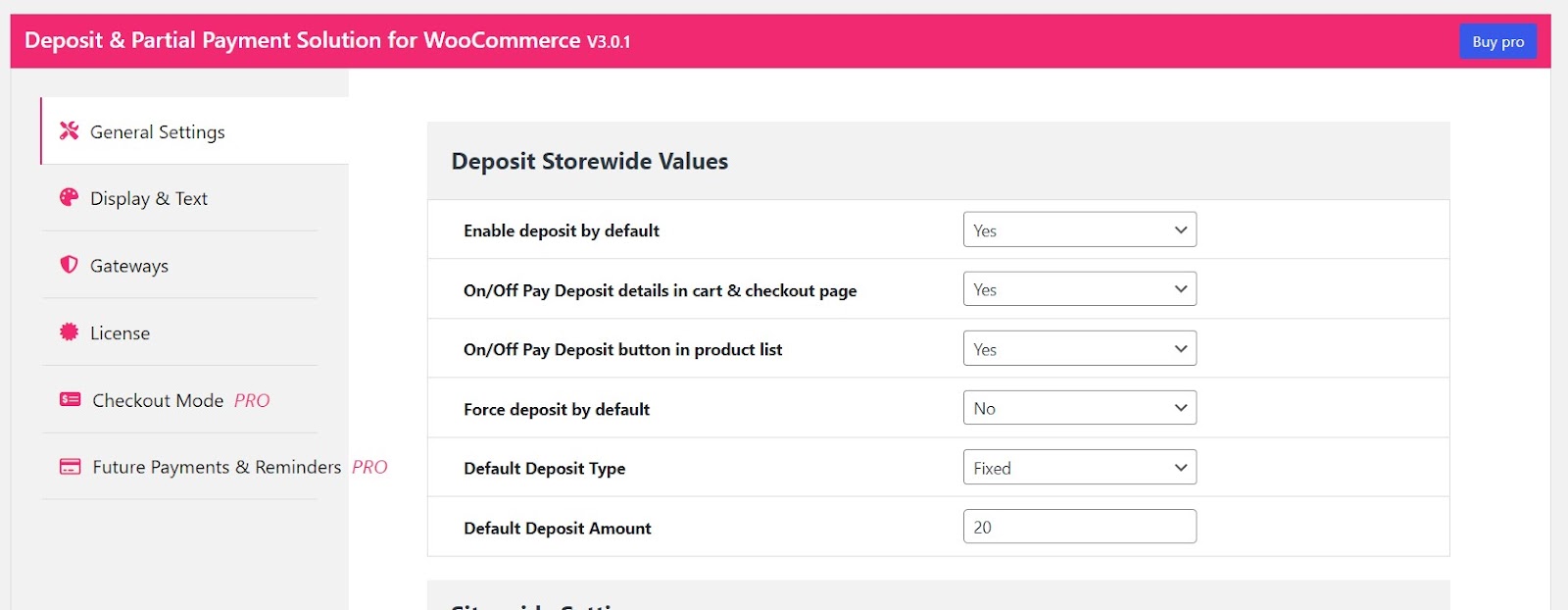This screenshot has height=610, width=1568.
Task: Open the General Settings tab
Action: [194, 130]
